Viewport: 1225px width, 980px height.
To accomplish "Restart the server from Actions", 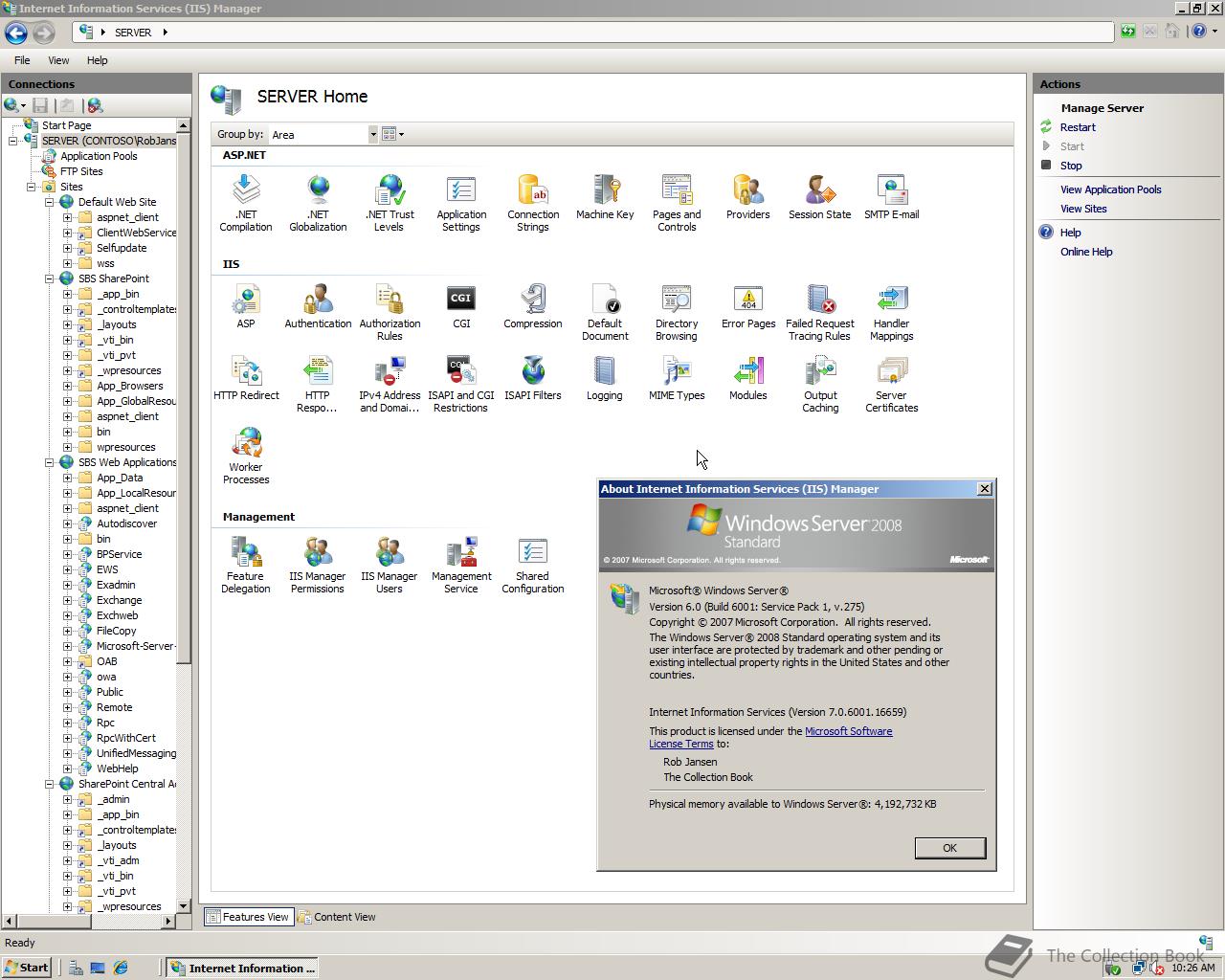I will [x=1078, y=127].
